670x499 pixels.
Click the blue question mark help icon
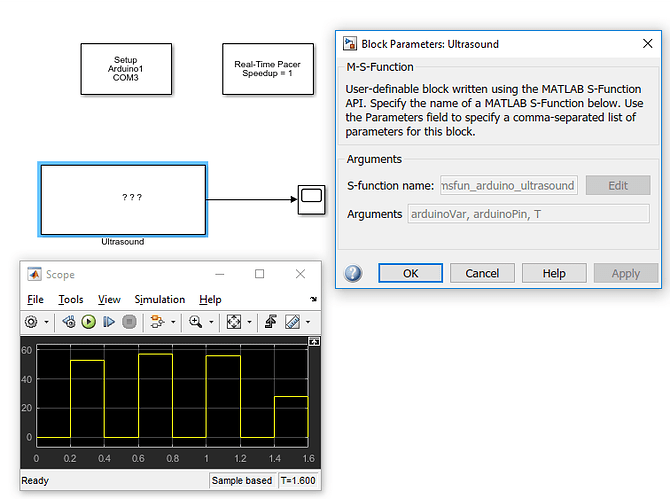click(x=353, y=273)
